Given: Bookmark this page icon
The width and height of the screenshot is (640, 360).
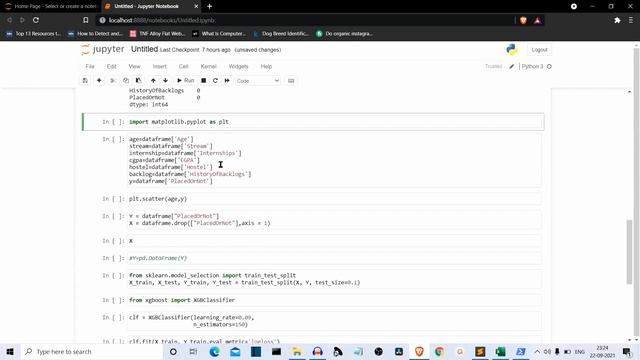Looking at the screenshot, I should pyautogui.click(x=85, y=20).
